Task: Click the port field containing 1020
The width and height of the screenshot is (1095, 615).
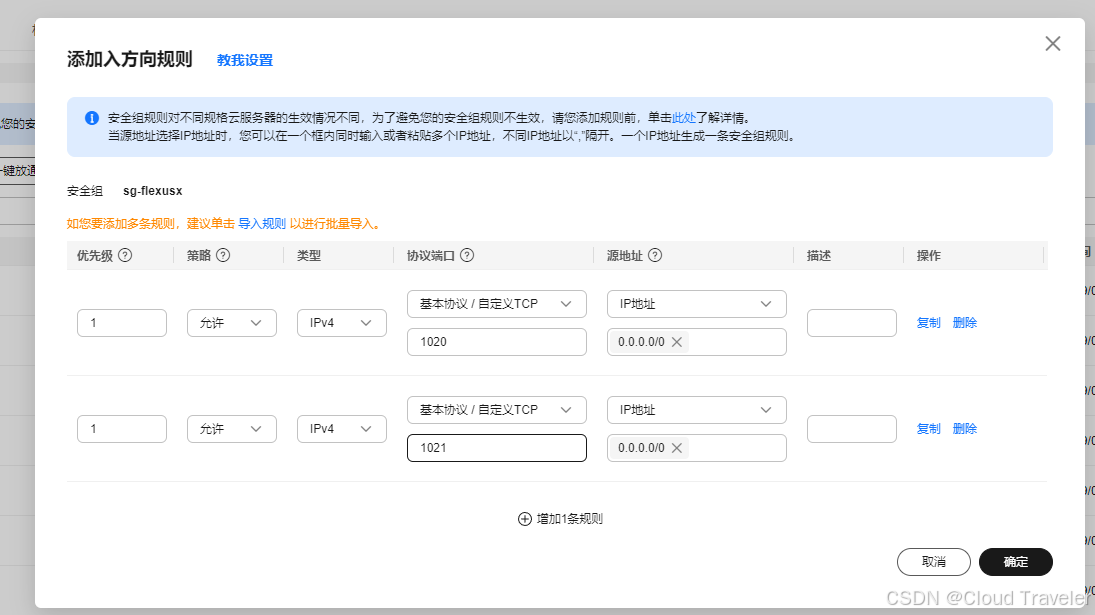Action: click(497, 341)
